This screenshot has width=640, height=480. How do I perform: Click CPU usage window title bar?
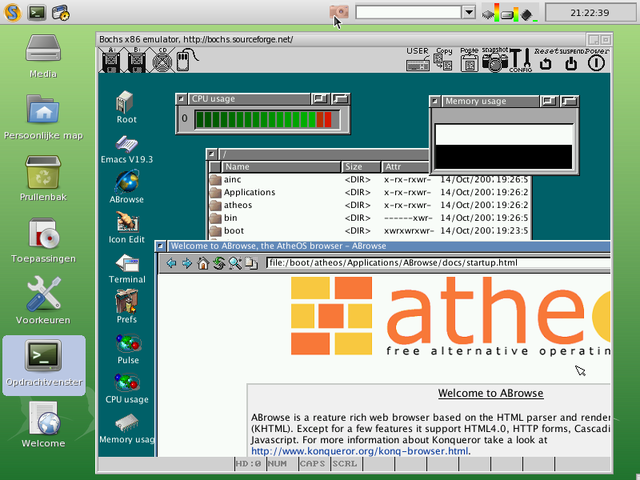pos(249,99)
